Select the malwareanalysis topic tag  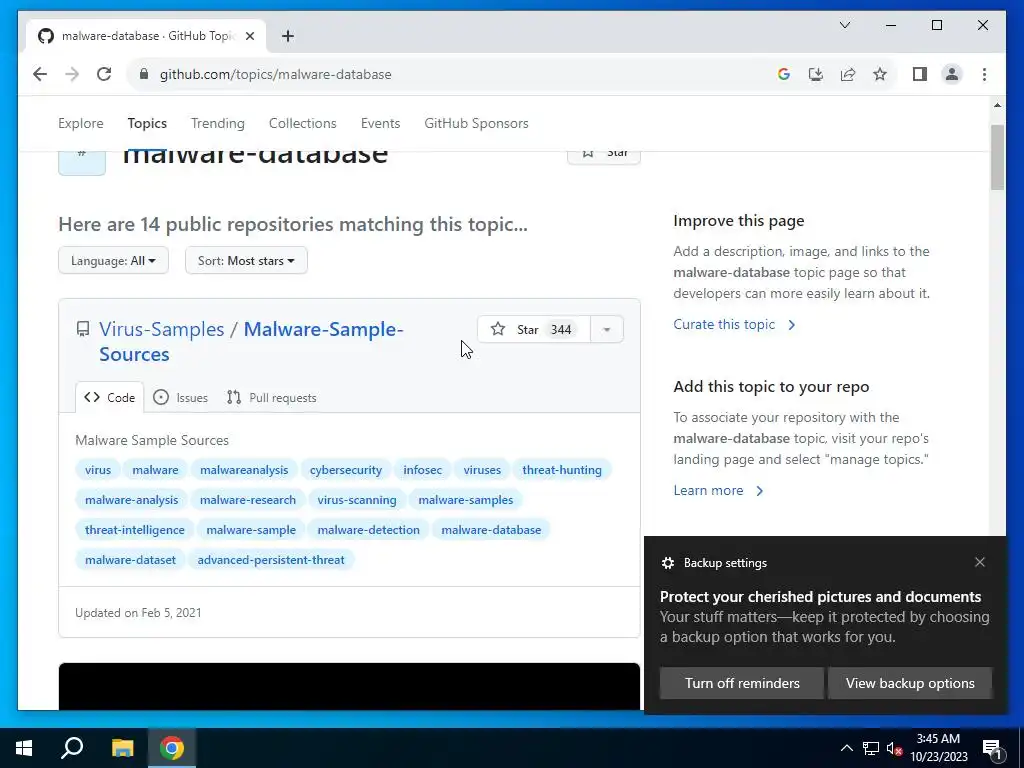tap(244, 470)
